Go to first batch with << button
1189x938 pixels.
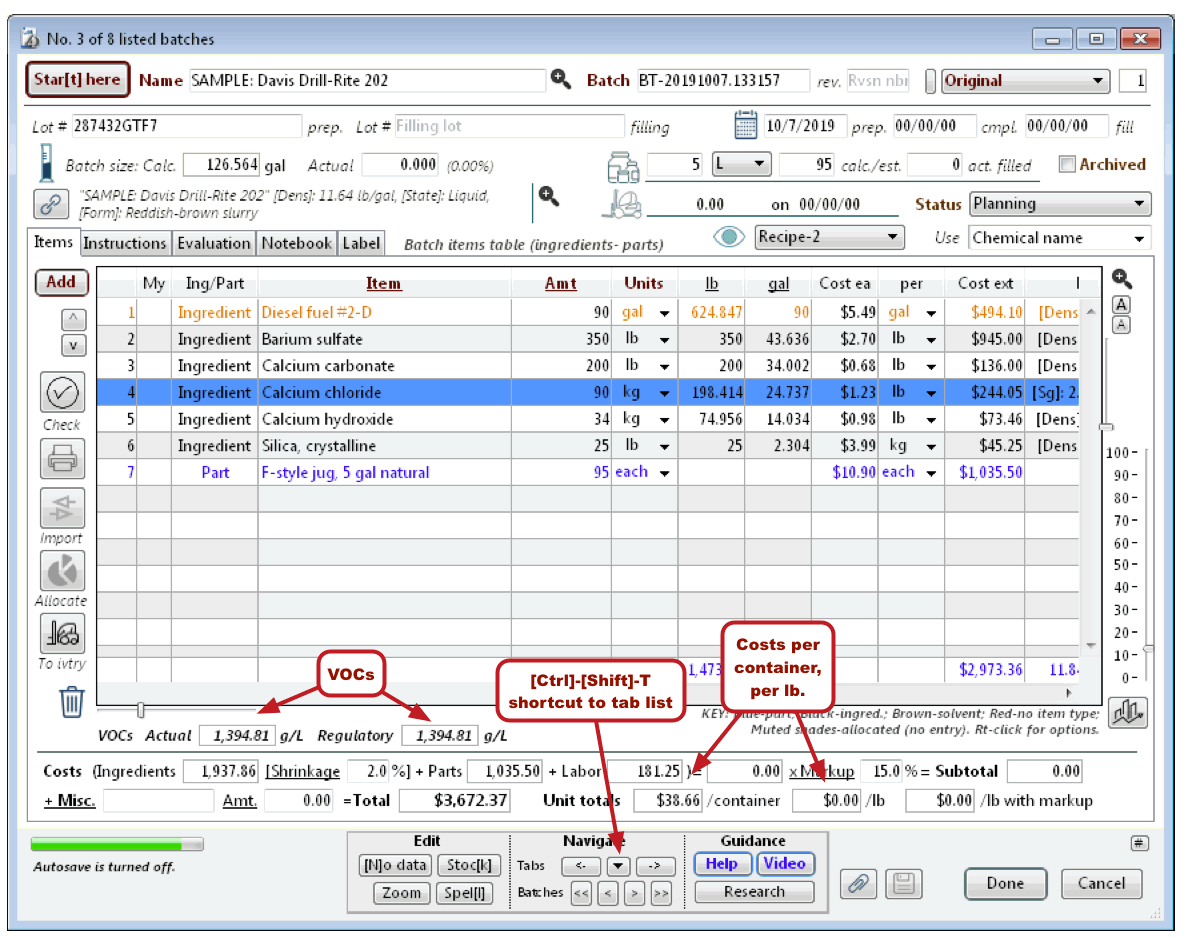581,893
